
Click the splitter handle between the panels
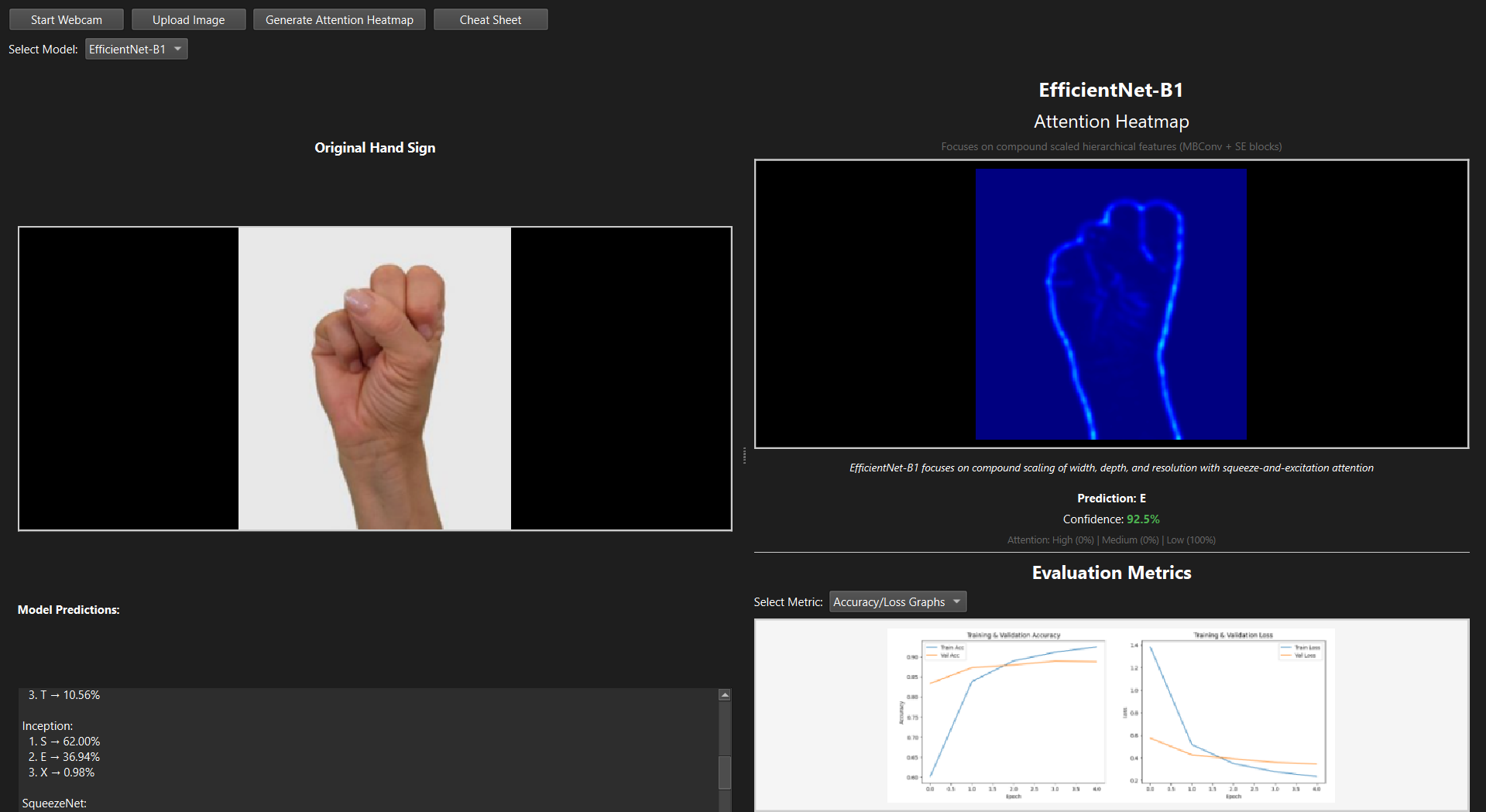coord(744,455)
